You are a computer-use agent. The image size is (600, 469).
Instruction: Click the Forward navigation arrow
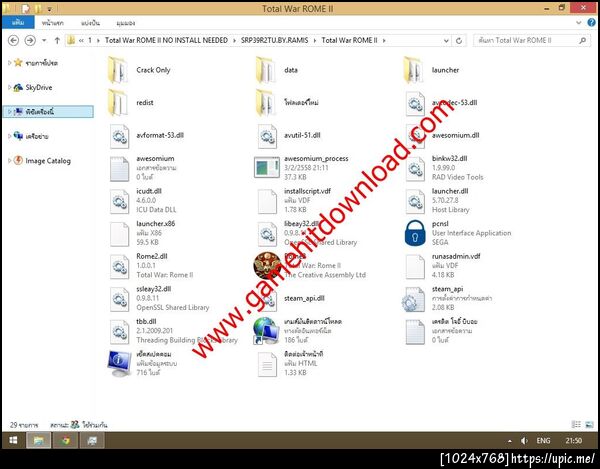coord(30,40)
